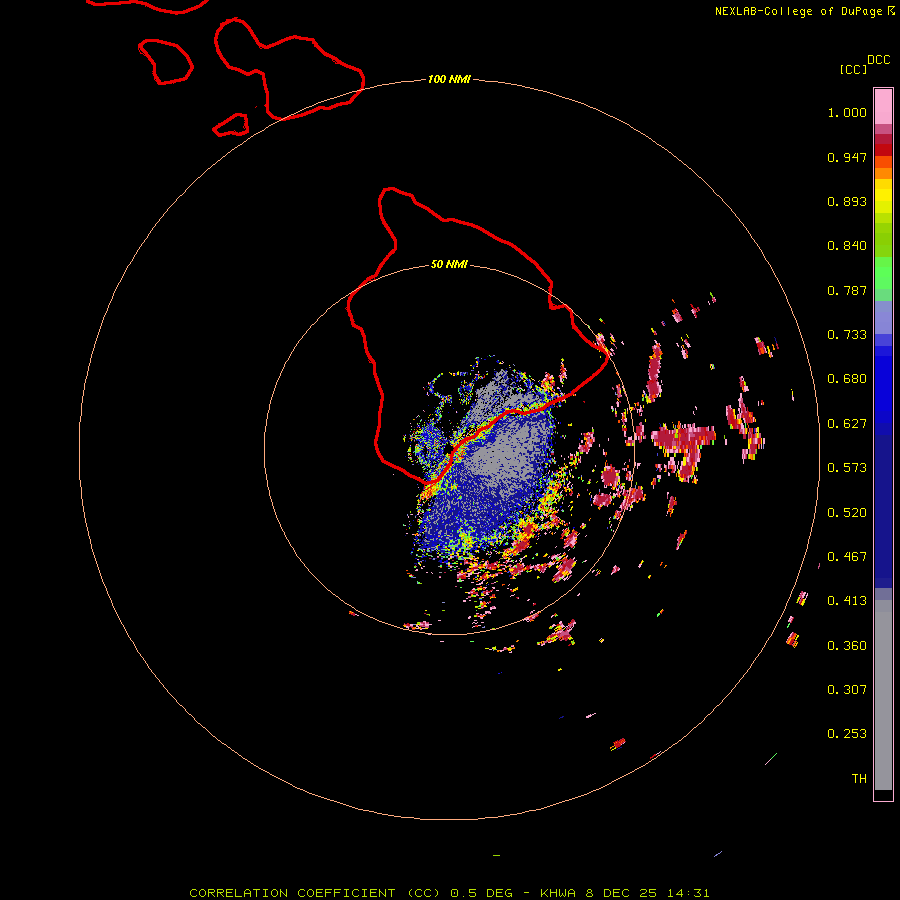Click the 0.520 scale value
This screenshot has width=900, height=900.
(x=847, y=513)
